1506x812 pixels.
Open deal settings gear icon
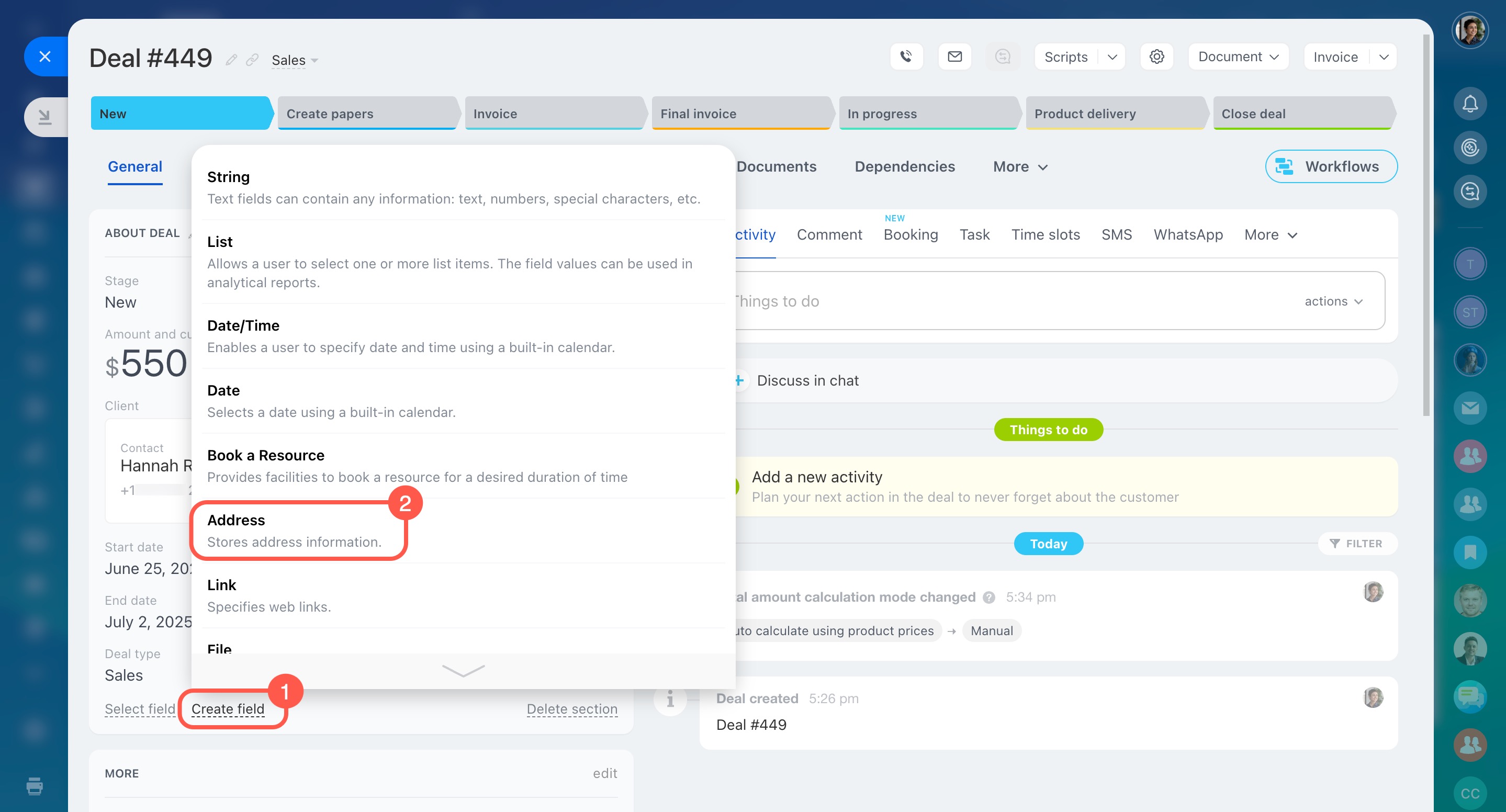pos(1156,57)
